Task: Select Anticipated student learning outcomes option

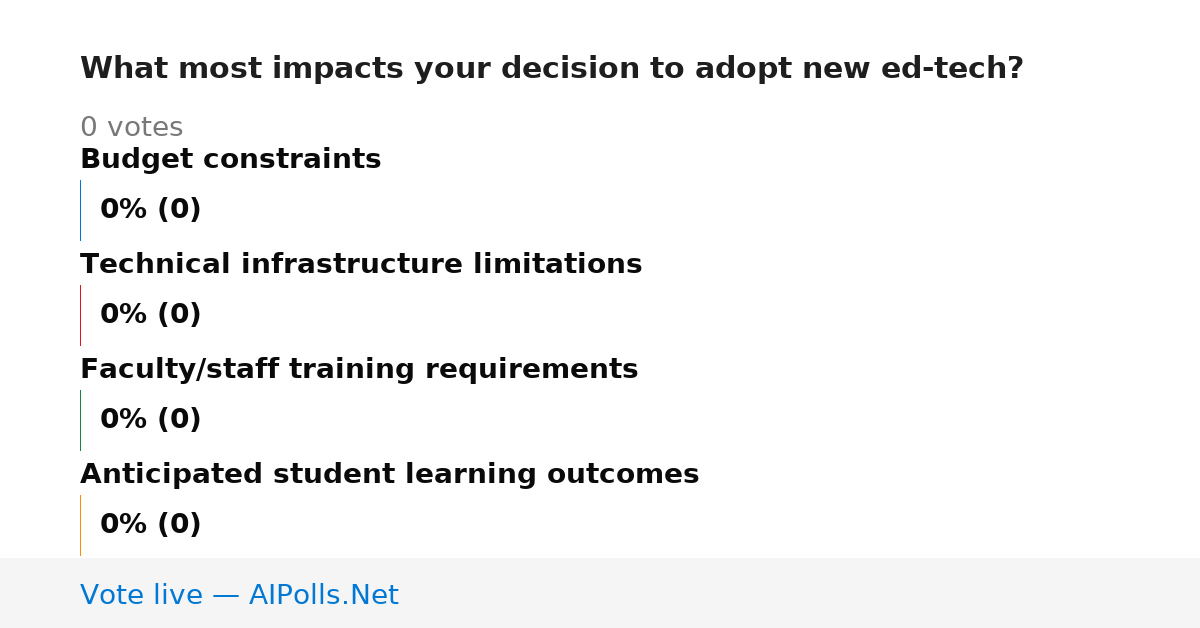Action: tap(389, 475)
